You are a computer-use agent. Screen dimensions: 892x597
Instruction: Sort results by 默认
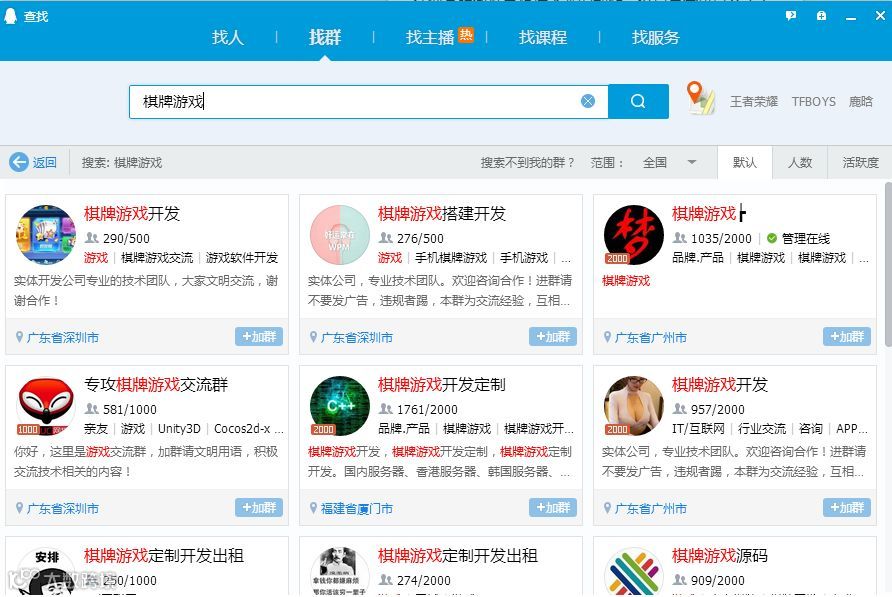(745, 163)
